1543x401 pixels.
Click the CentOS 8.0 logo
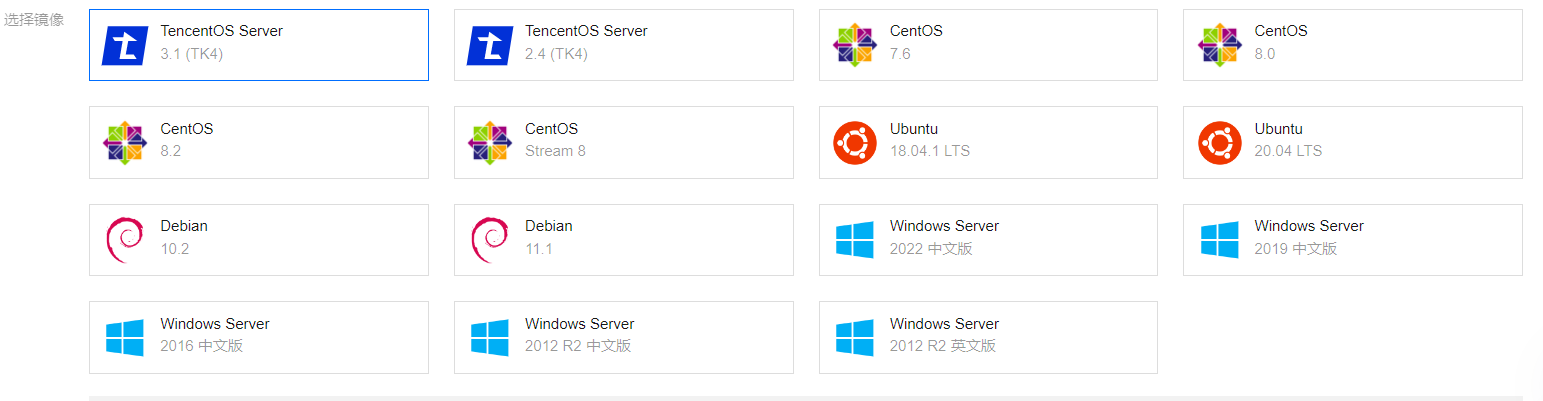[x=1220, y=45]
